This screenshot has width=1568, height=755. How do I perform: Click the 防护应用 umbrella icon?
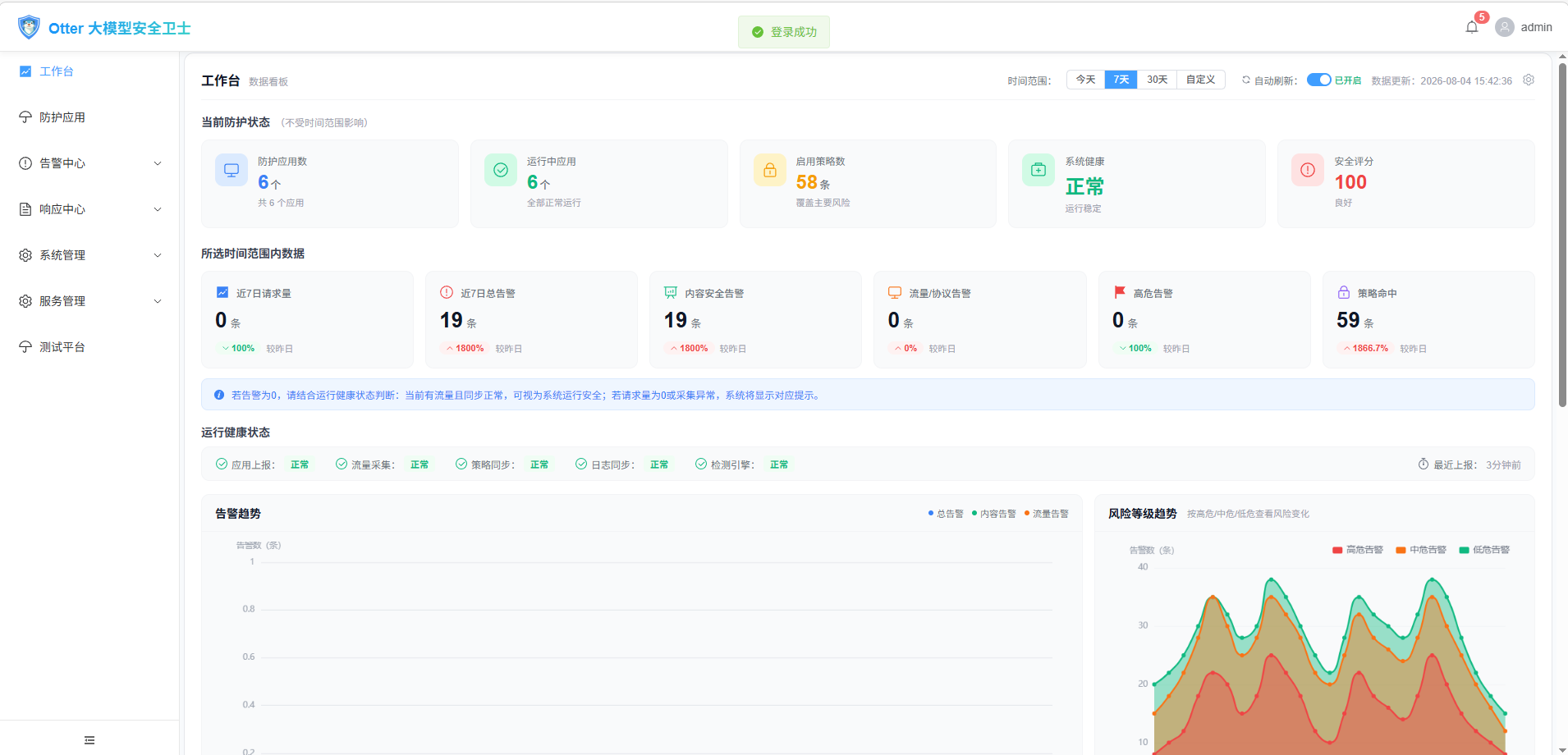click(25, 117)
